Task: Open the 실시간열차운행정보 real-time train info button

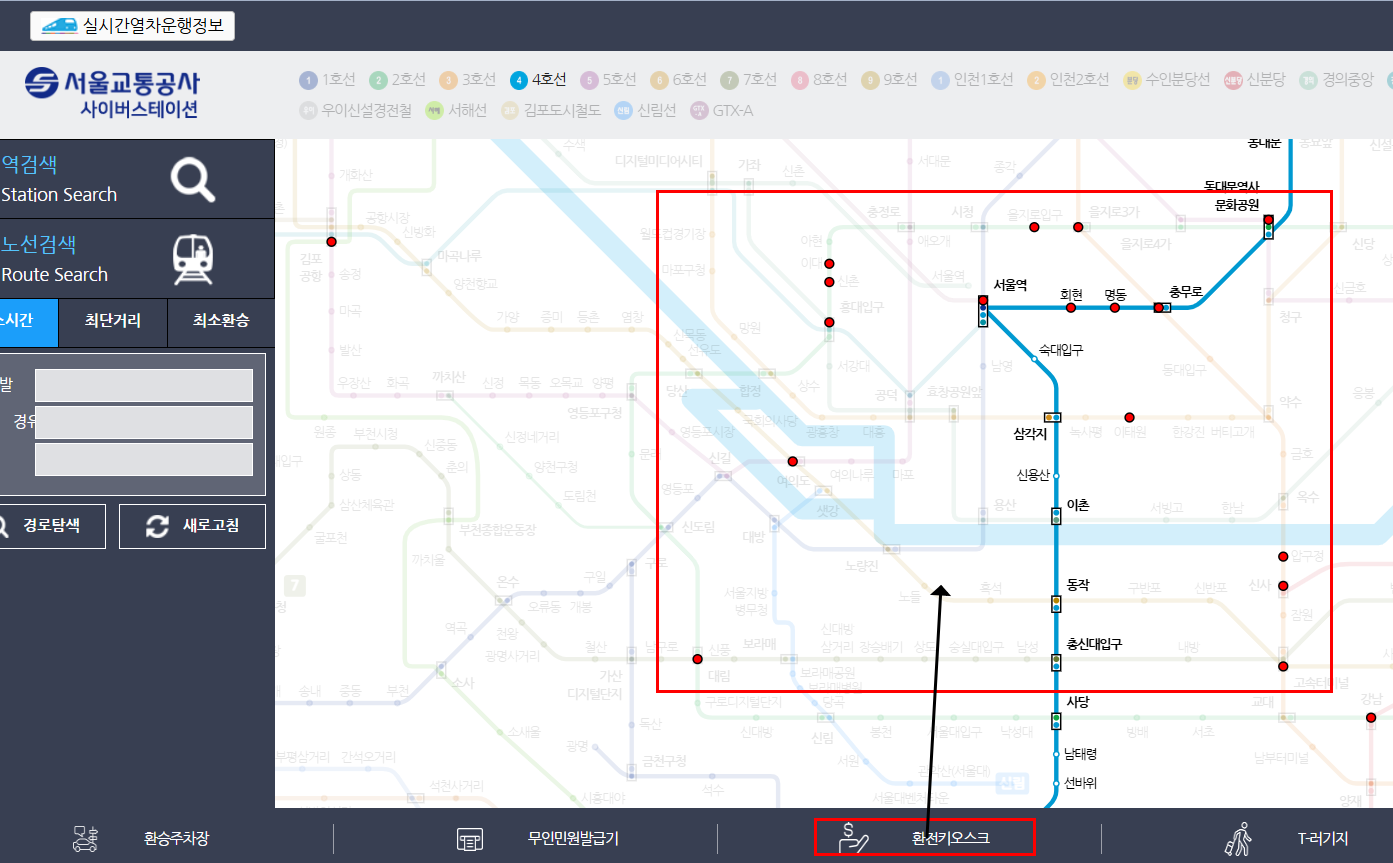Action: (132, 25)
